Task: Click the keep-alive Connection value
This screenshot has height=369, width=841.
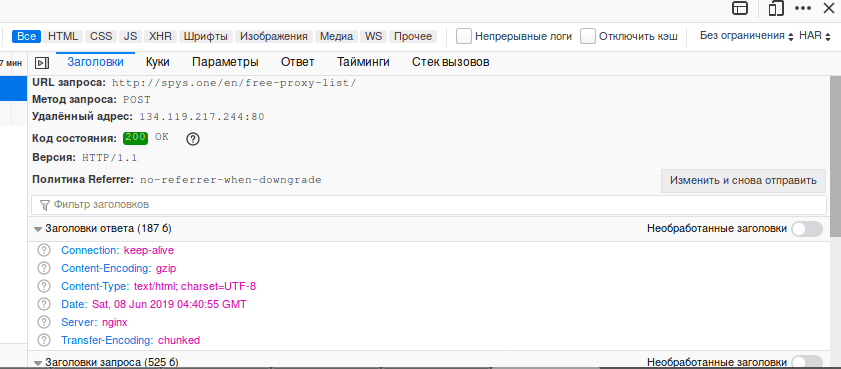Action: pos(149,250)
